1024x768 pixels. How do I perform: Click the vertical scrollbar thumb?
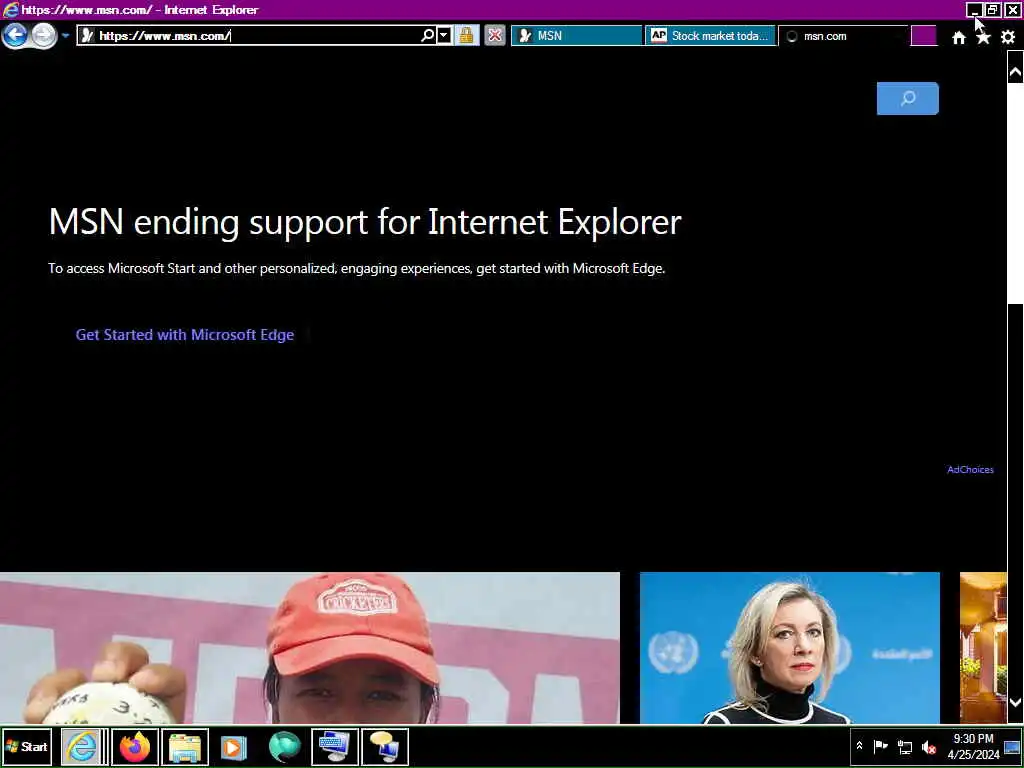click(x=1016, y=193)
